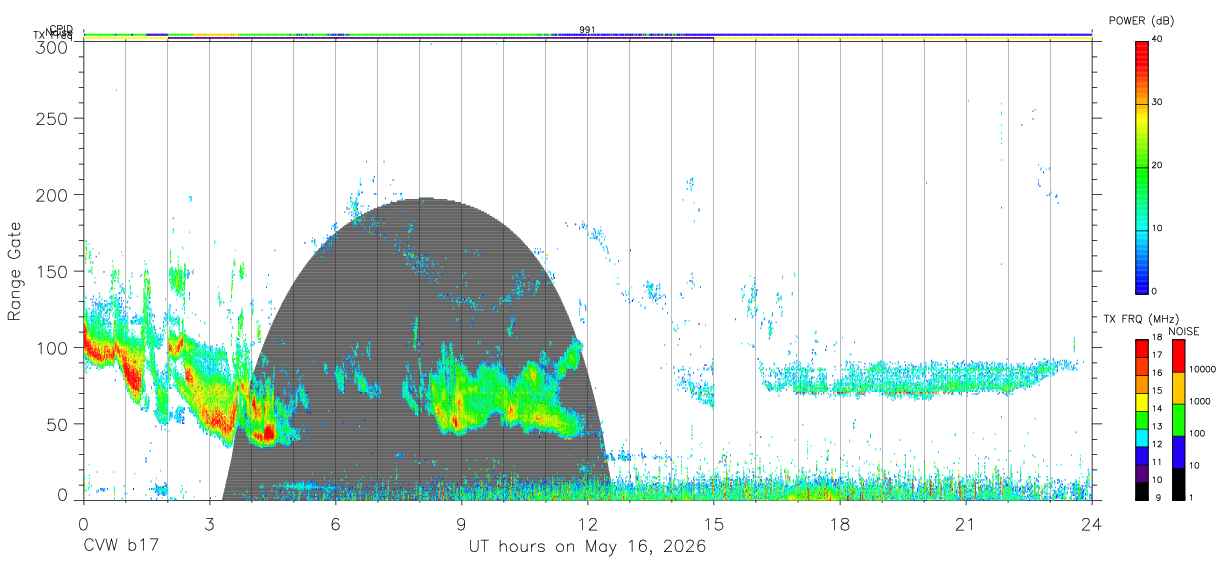
Task: Click the 200 tick label on Range Gate axis
Action: (54, 194)
